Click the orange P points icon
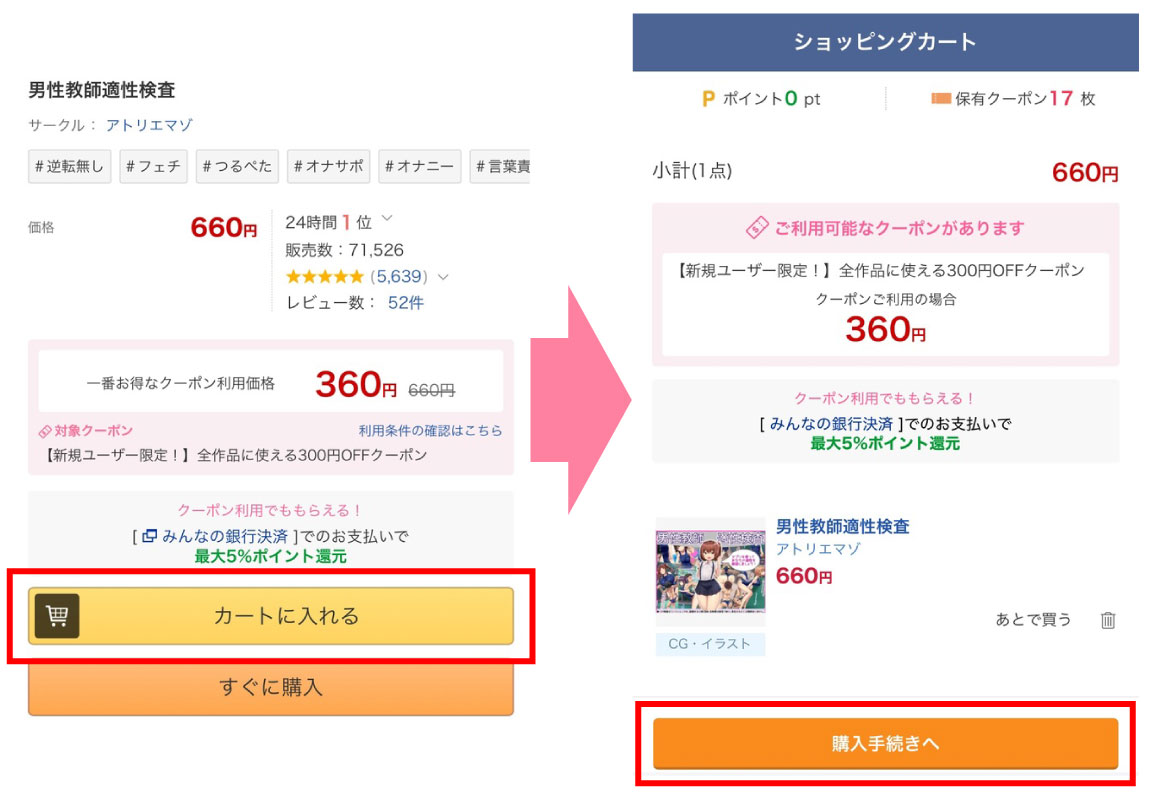The height and width of the screenshot is (800, 1150). coord(709,99)
